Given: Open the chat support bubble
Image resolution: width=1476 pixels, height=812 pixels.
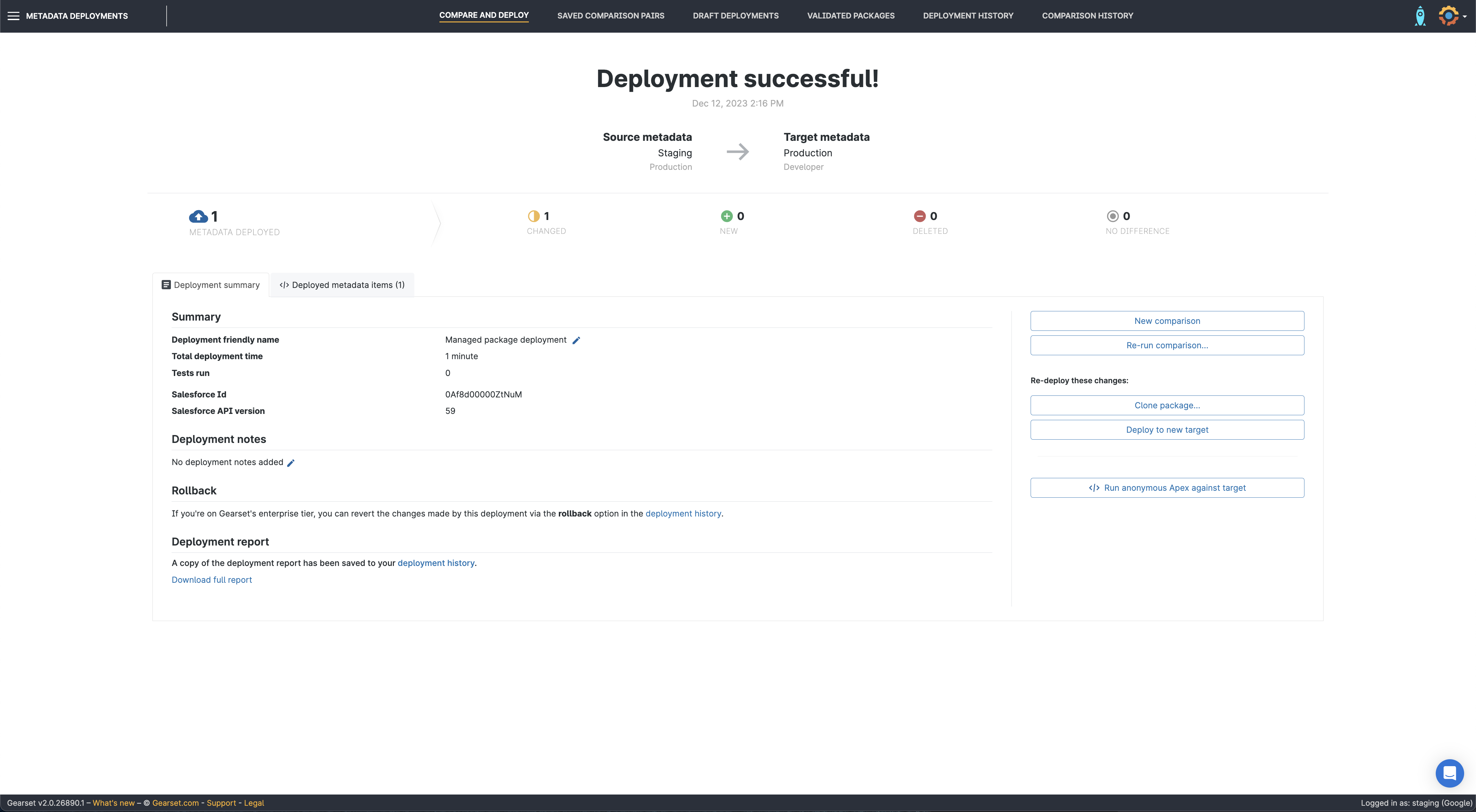Looking at the screenshot, I should 1449,773.
